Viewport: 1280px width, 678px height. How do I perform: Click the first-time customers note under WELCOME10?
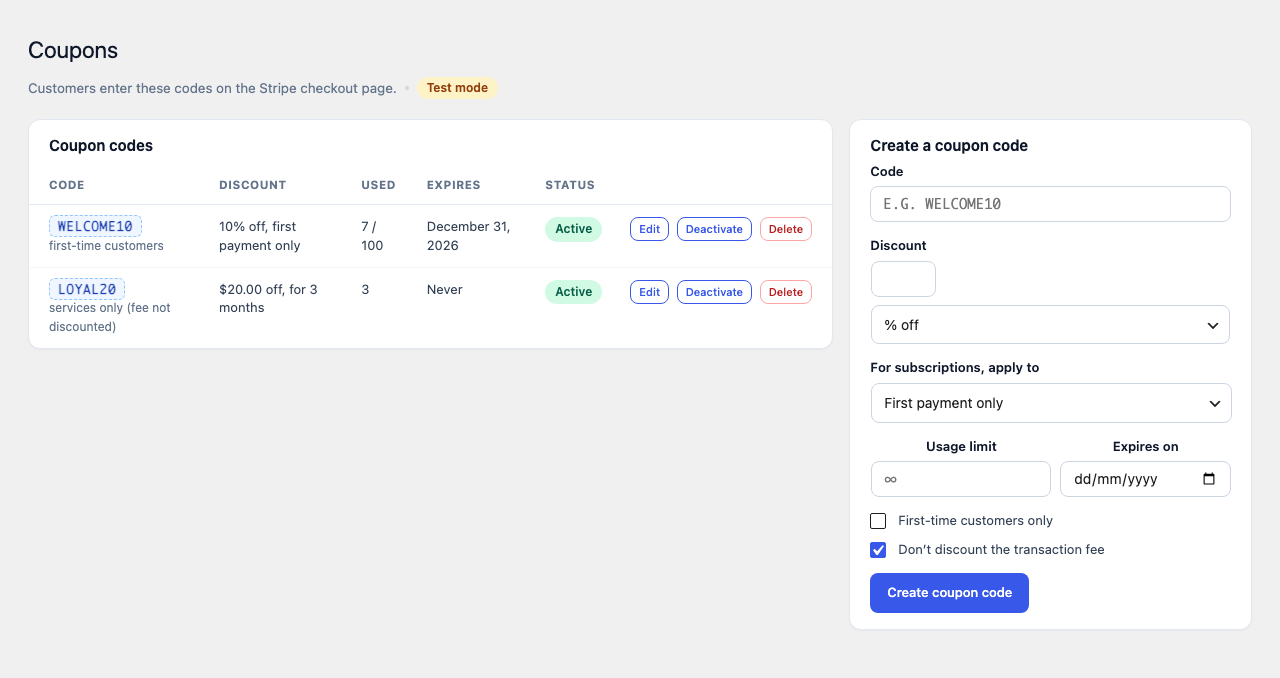point(106,246)
